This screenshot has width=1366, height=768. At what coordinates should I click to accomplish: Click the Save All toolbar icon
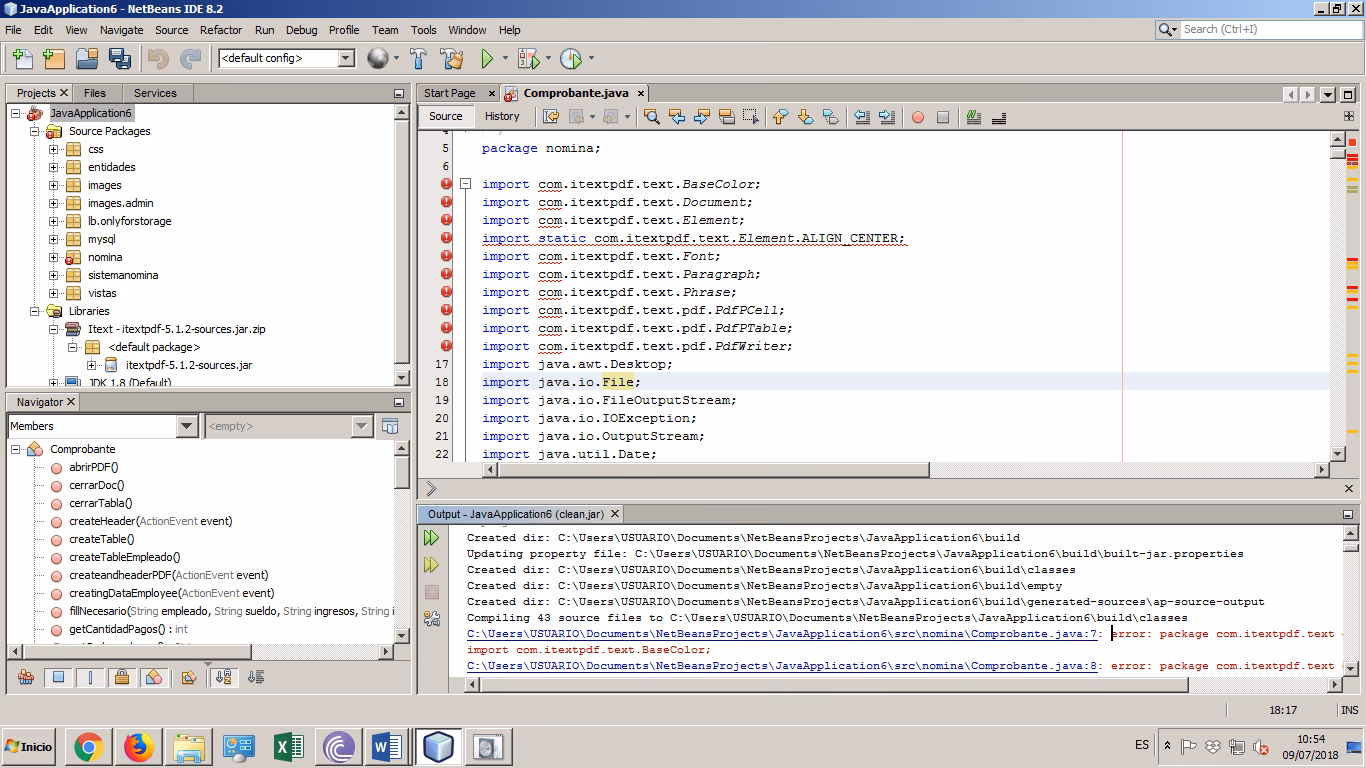point(120,59)
